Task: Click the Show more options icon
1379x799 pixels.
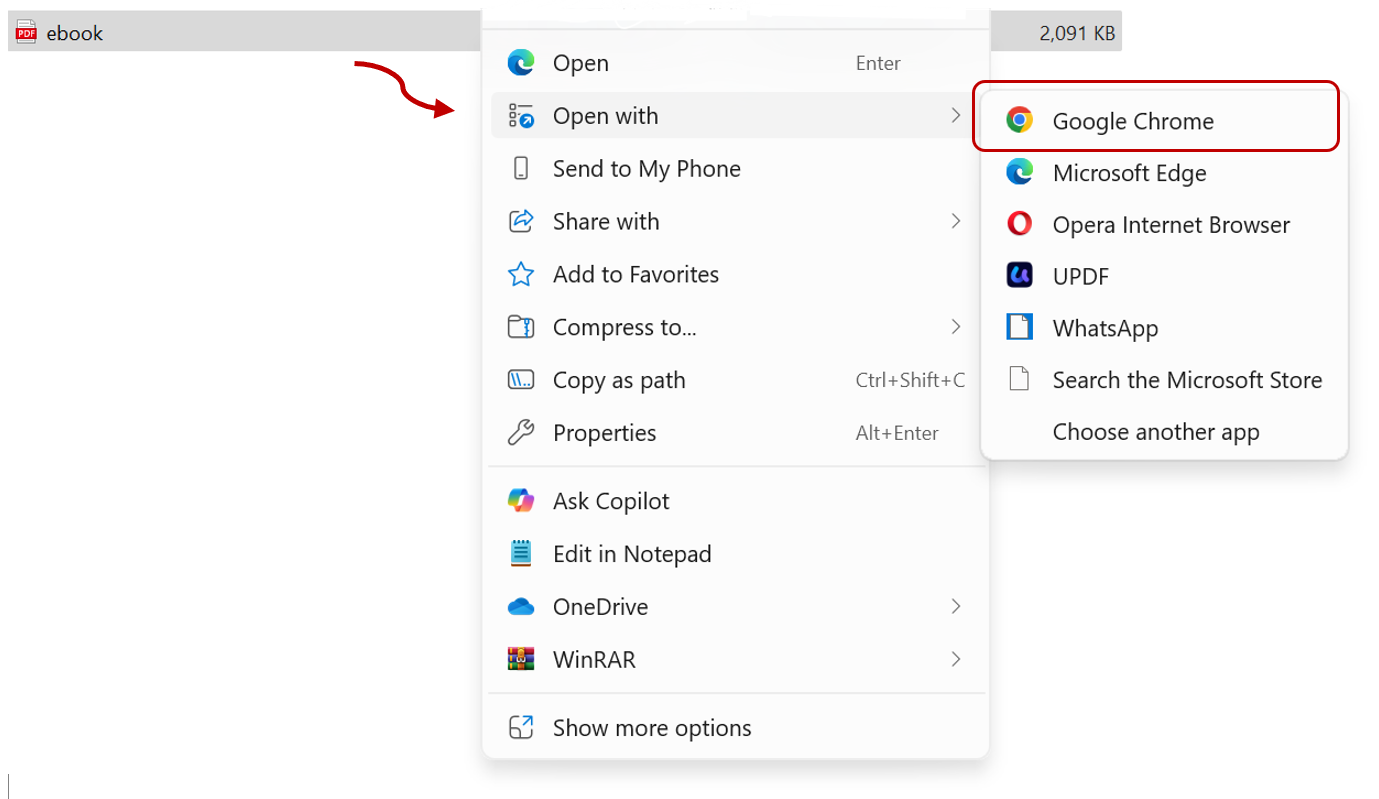Action: 521,728
